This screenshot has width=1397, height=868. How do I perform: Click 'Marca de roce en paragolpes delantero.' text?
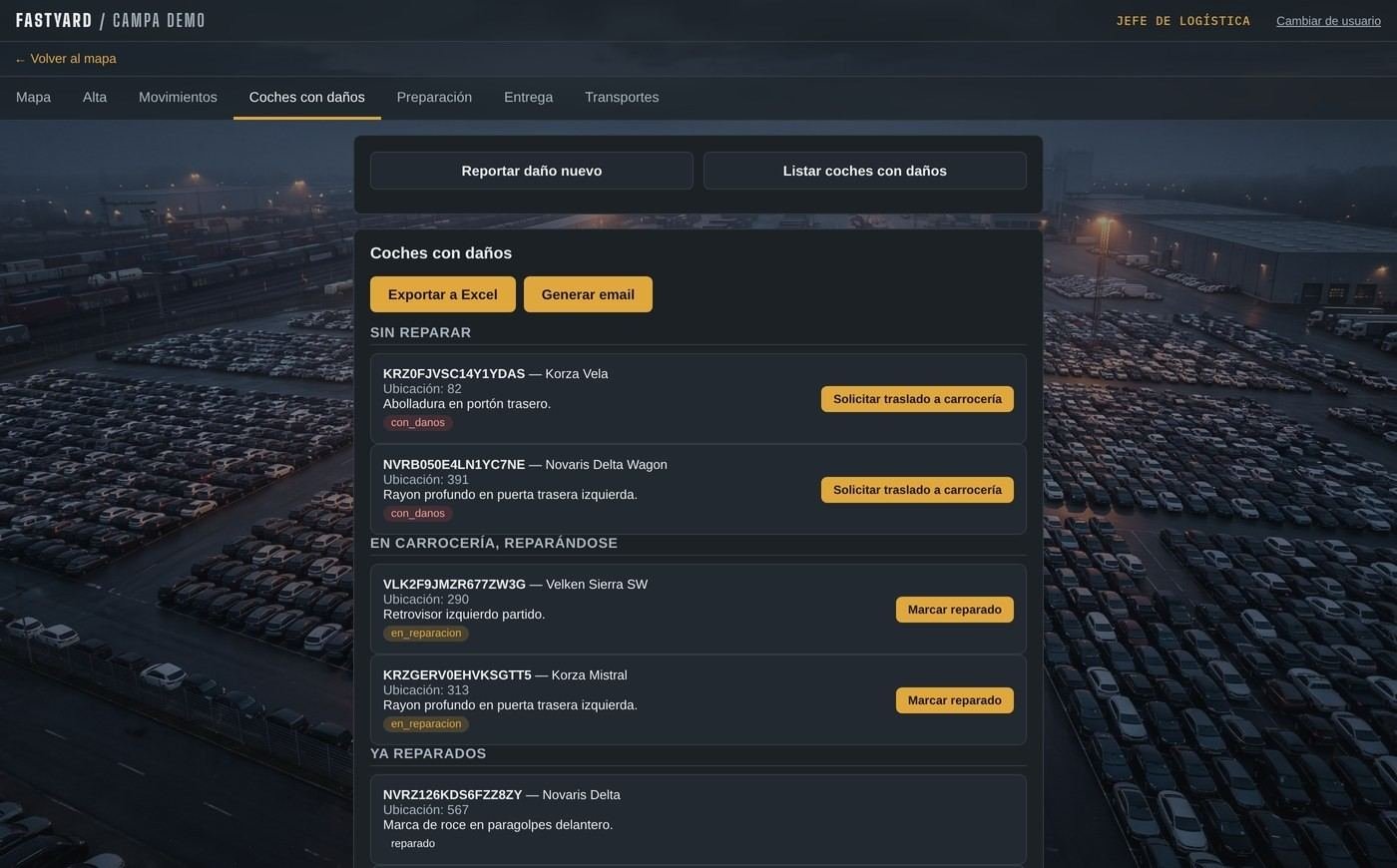(498, 825)
